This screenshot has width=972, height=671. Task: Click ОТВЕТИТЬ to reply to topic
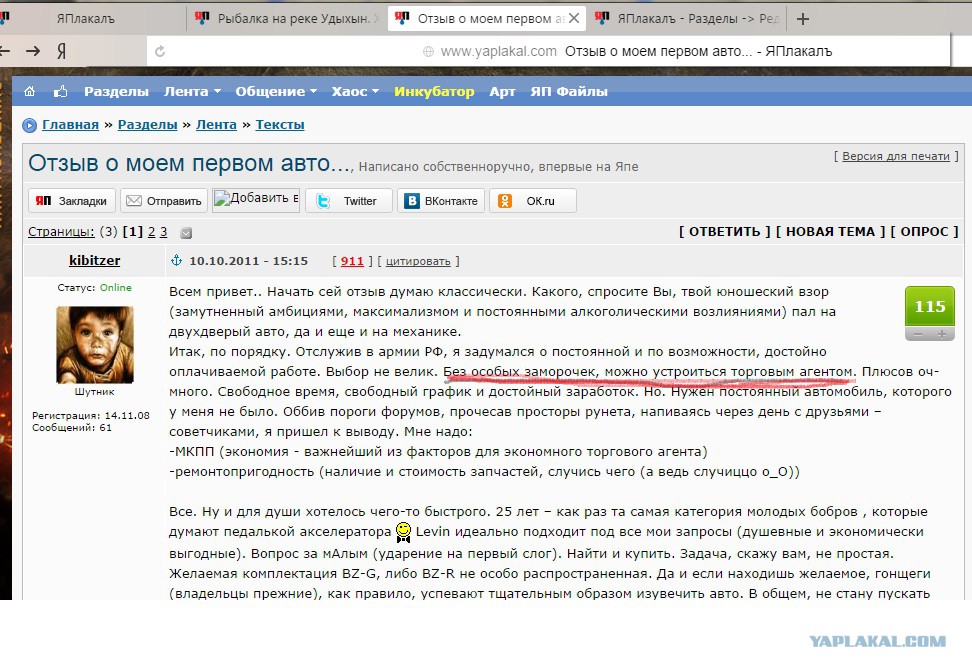[x=725, y=232]
